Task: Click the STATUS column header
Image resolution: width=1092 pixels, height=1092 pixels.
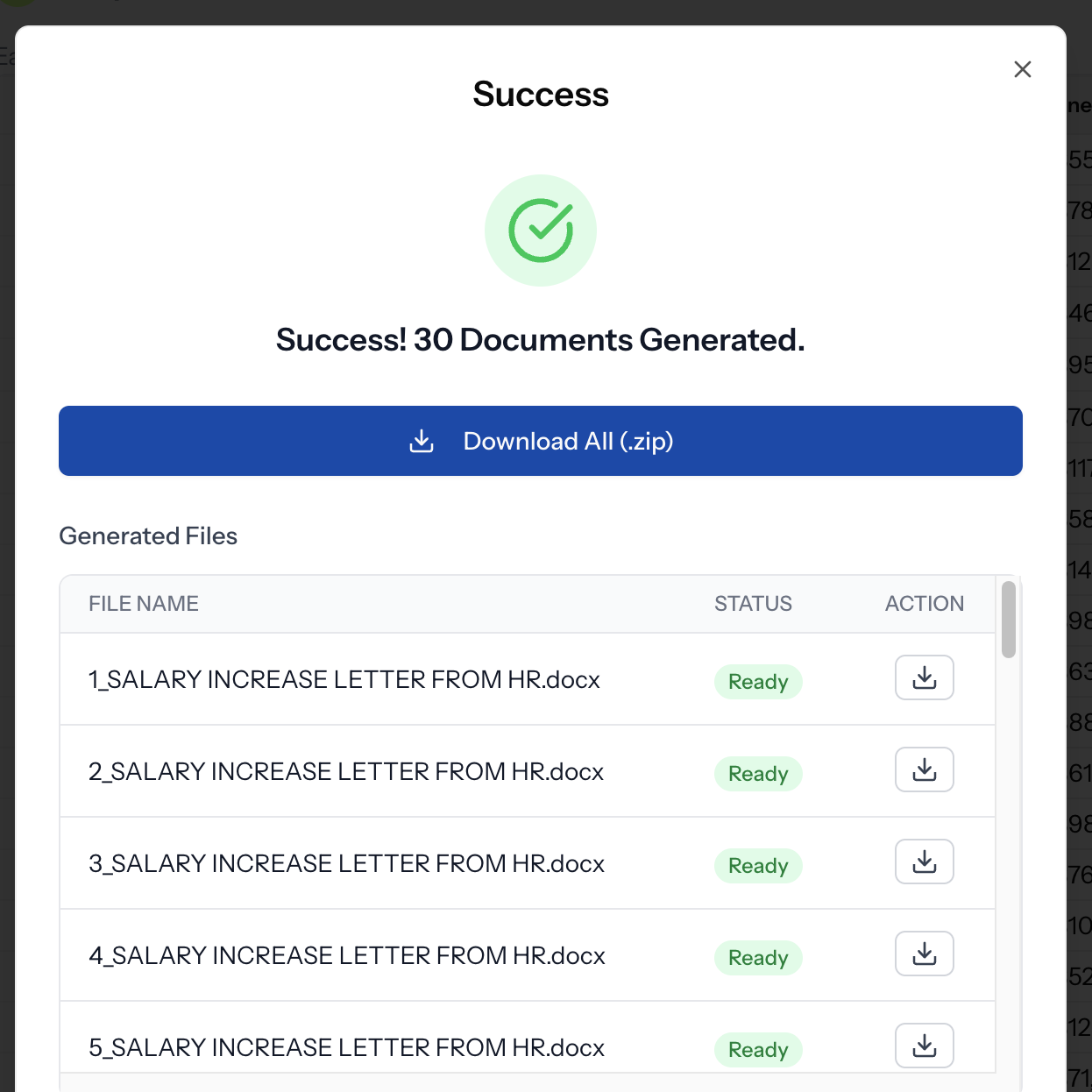Action: pos(753,604)
